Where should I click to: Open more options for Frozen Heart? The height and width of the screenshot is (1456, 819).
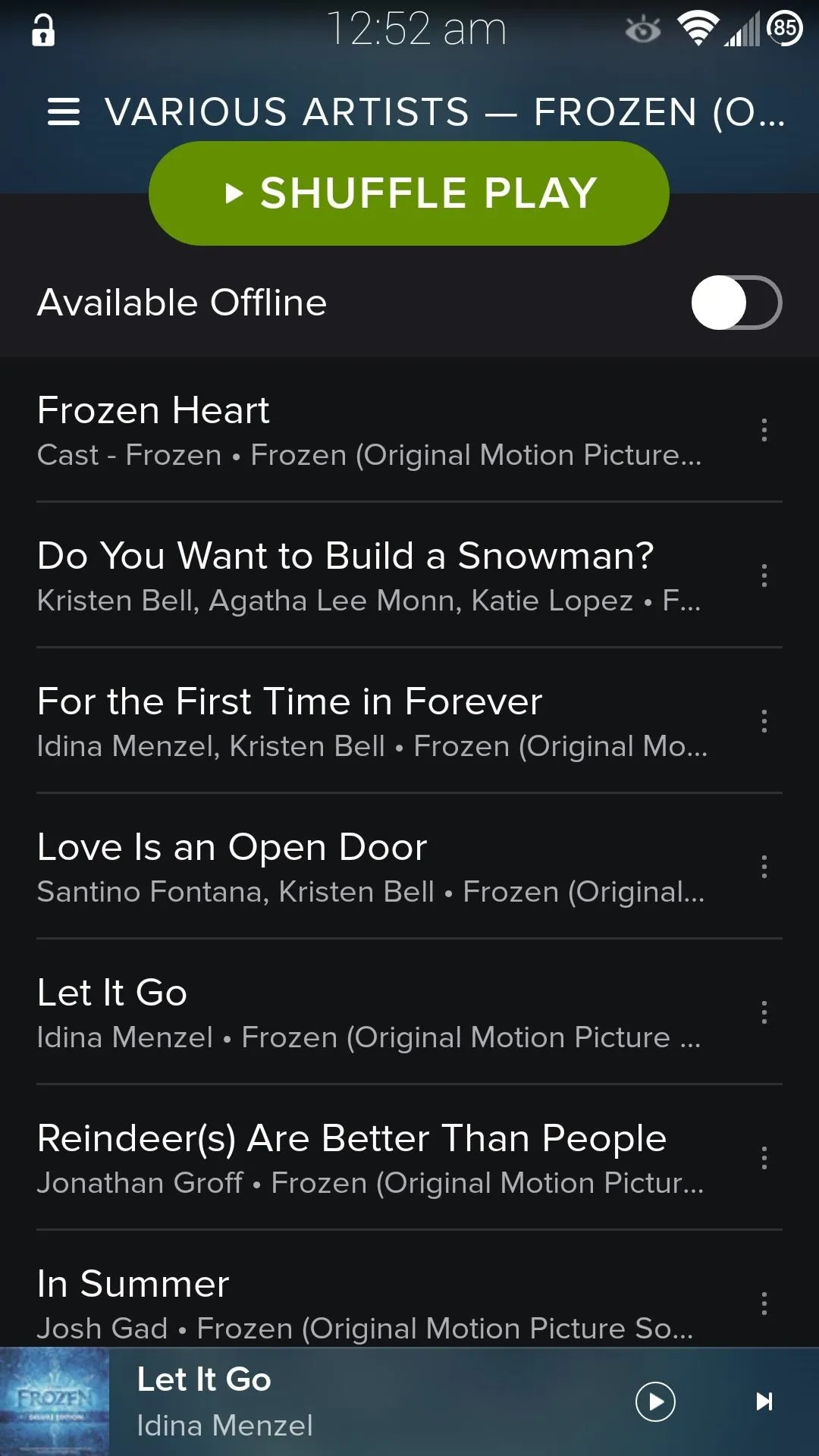coord(764,430)
